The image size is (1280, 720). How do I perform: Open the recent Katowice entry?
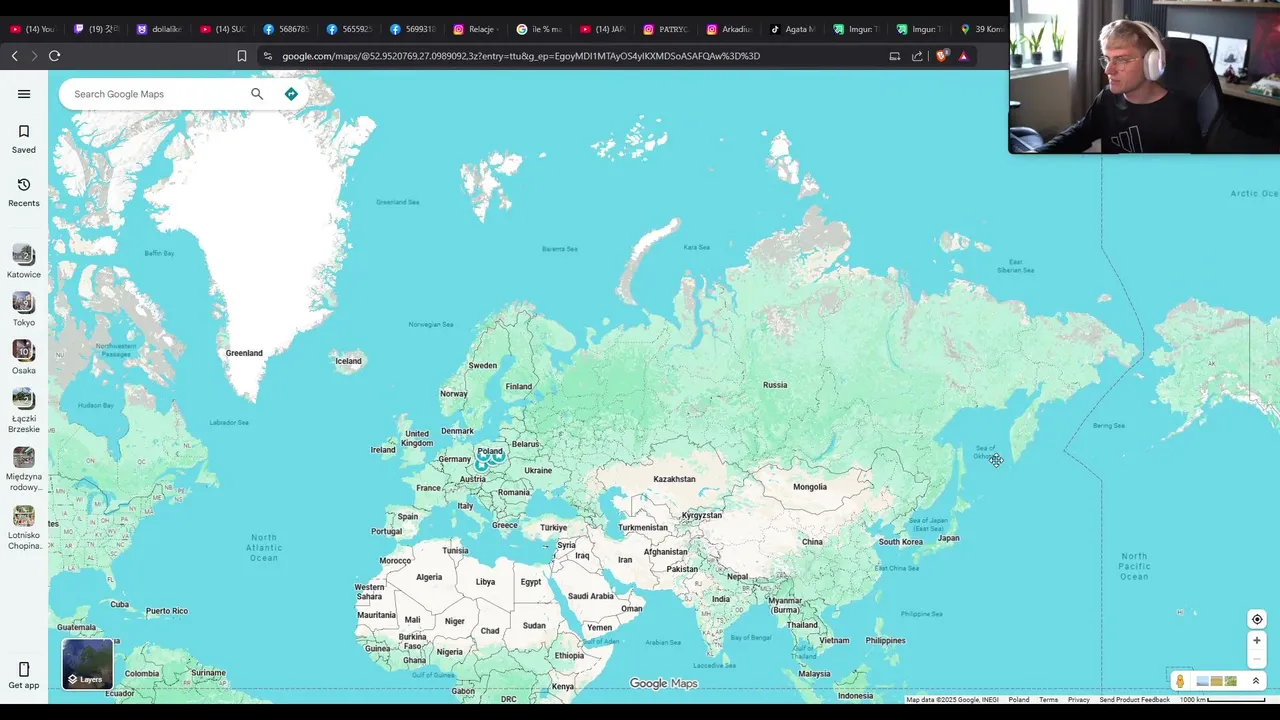coord(24,262)
